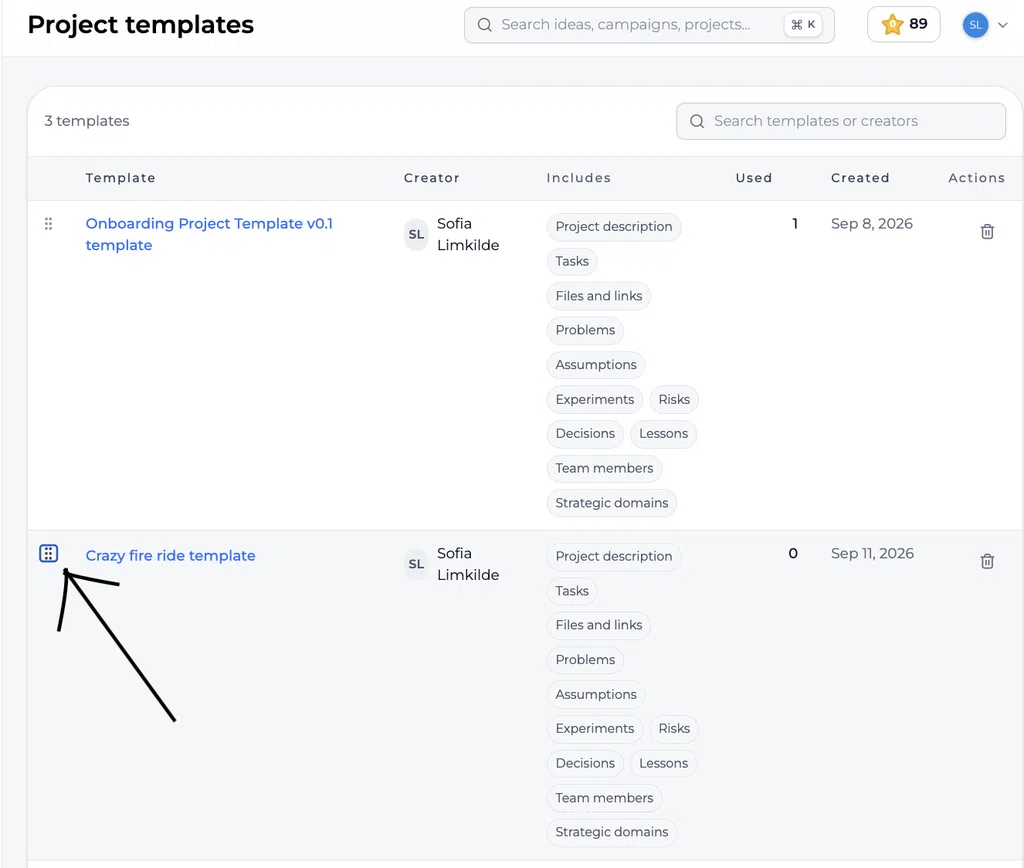Click the Files and links tag in Crazy fire ride row
Viewport: 1024px width, 868px height.
[x=599, y=625]
